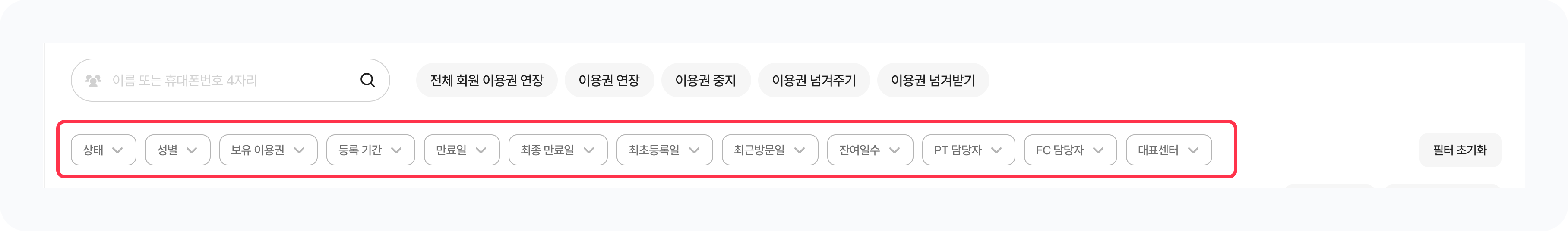Viewport: 1568px width, 231px height.
Task: Open FC 담당자 filter dropdown
Action: click(1070, 150)
